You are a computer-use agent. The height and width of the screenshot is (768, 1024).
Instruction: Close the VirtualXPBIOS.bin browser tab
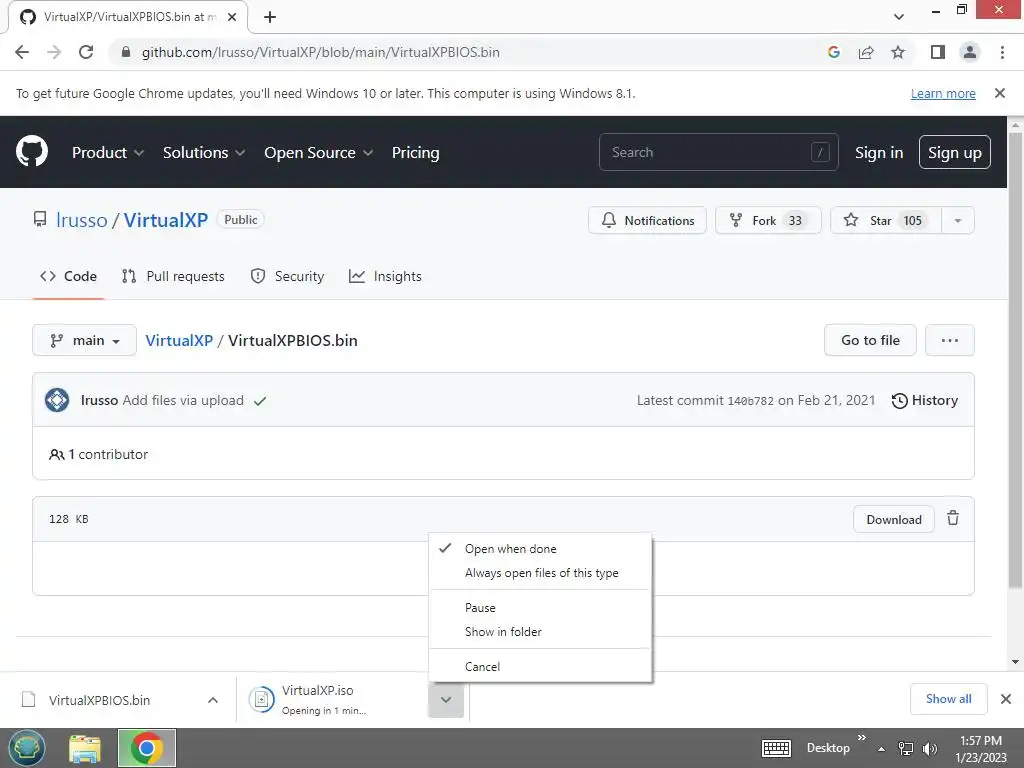232,17
